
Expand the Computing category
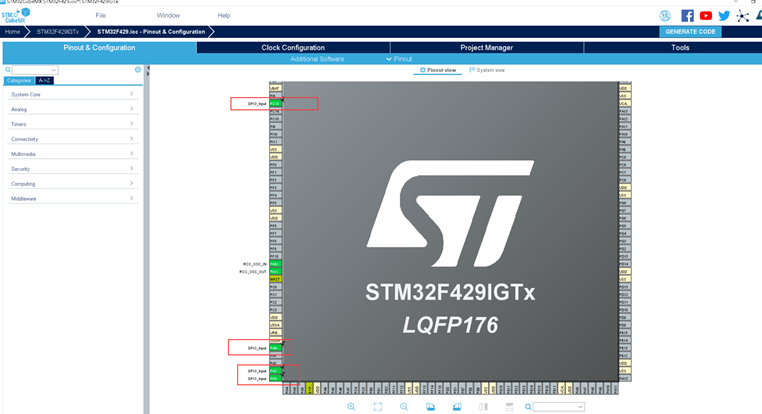(72, 184)
